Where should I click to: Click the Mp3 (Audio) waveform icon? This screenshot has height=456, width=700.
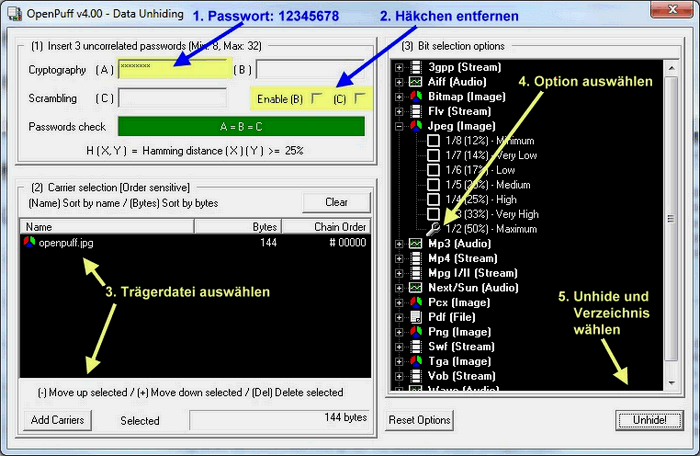(416, 244)
